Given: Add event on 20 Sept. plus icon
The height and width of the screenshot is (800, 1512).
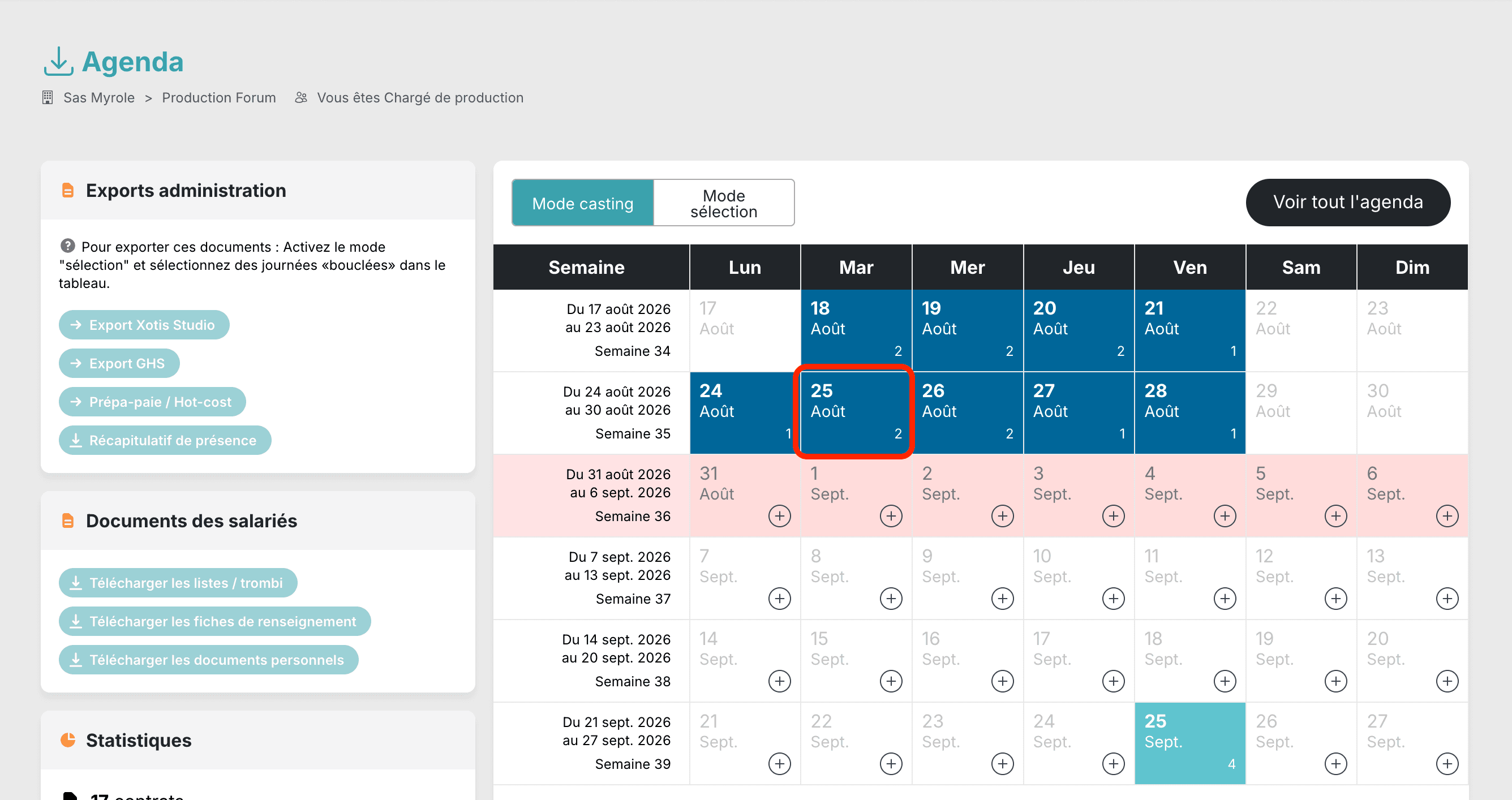Looking at the screenshot, I should [x=1447, y=681].
